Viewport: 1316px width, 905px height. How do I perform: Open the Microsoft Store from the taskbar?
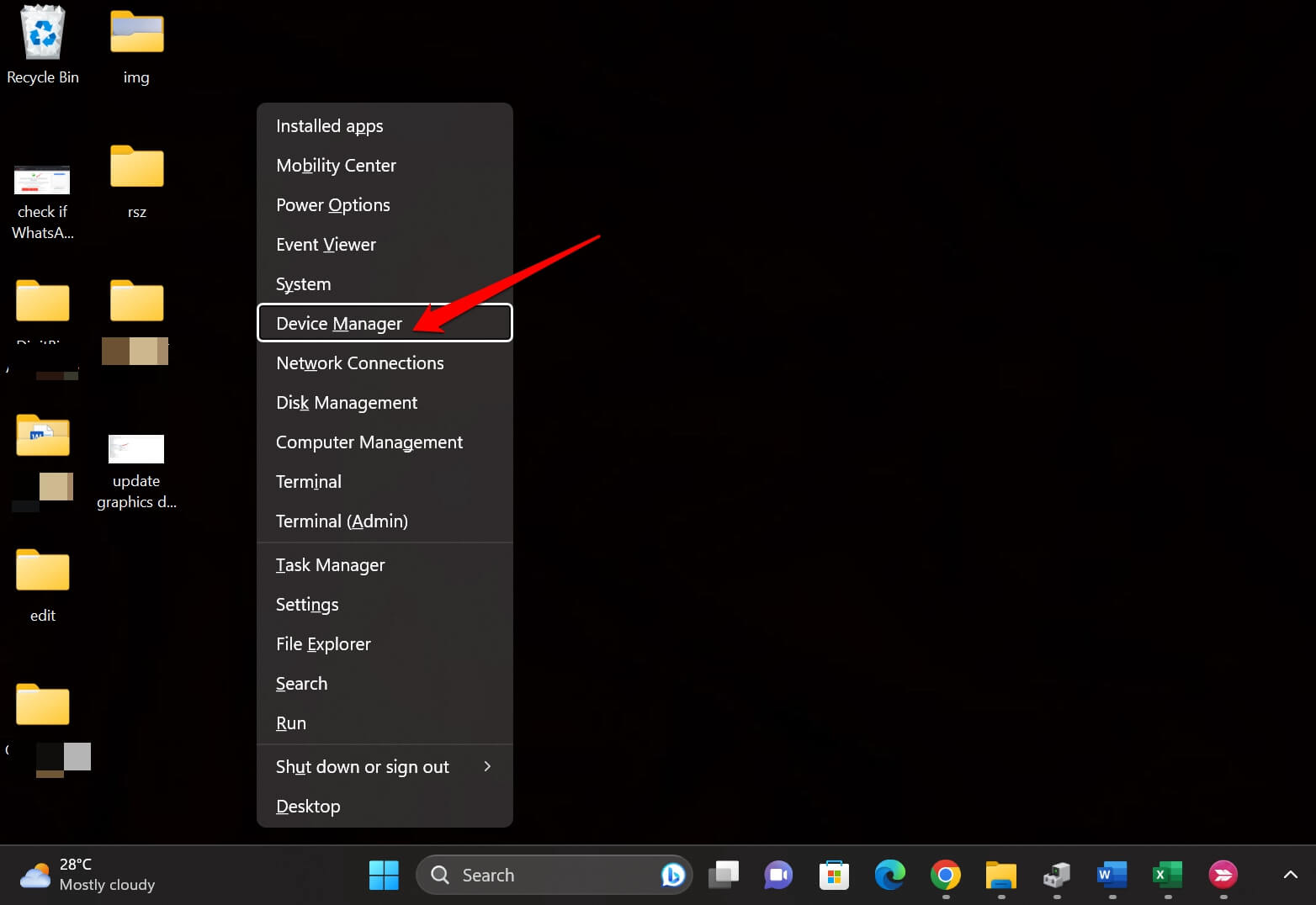click(x=834, y=875)
